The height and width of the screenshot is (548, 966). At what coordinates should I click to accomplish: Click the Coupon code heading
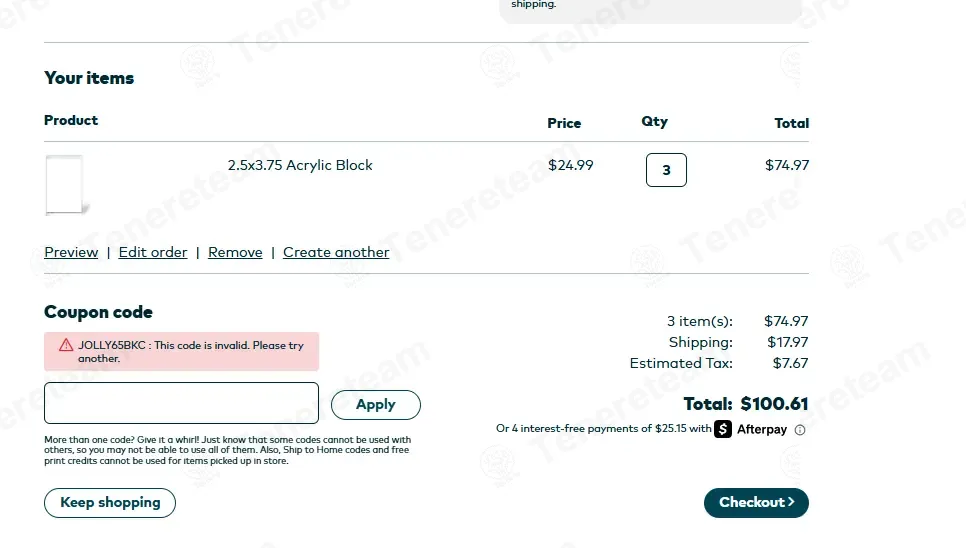tap(98, 312)
